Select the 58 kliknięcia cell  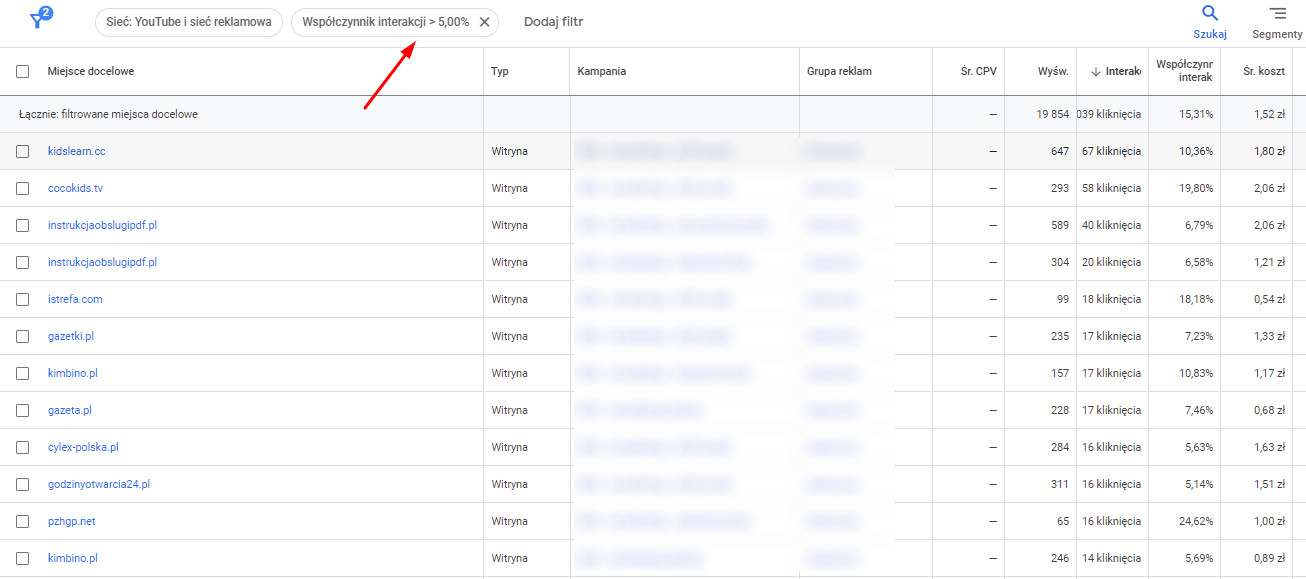pos(1111,188)
